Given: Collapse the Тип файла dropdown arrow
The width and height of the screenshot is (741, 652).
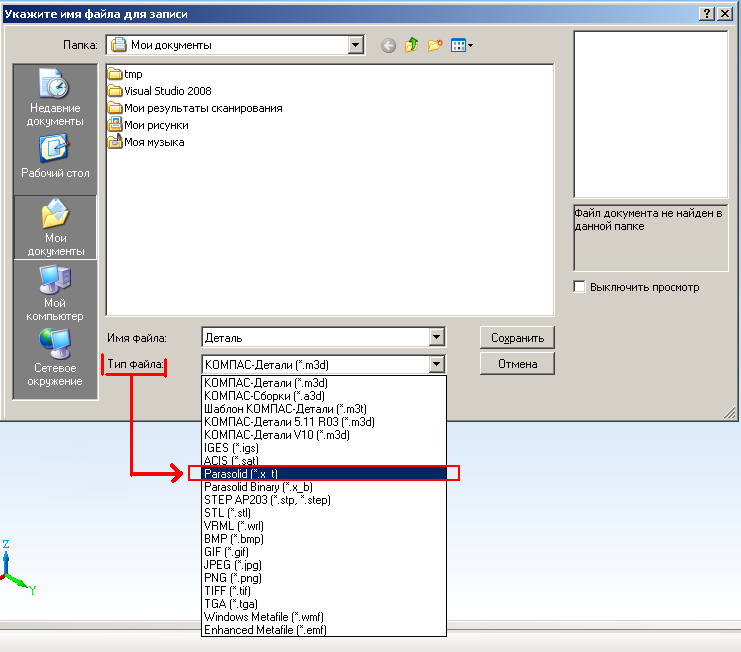Looking at the screenshot, I should point(437,364).
